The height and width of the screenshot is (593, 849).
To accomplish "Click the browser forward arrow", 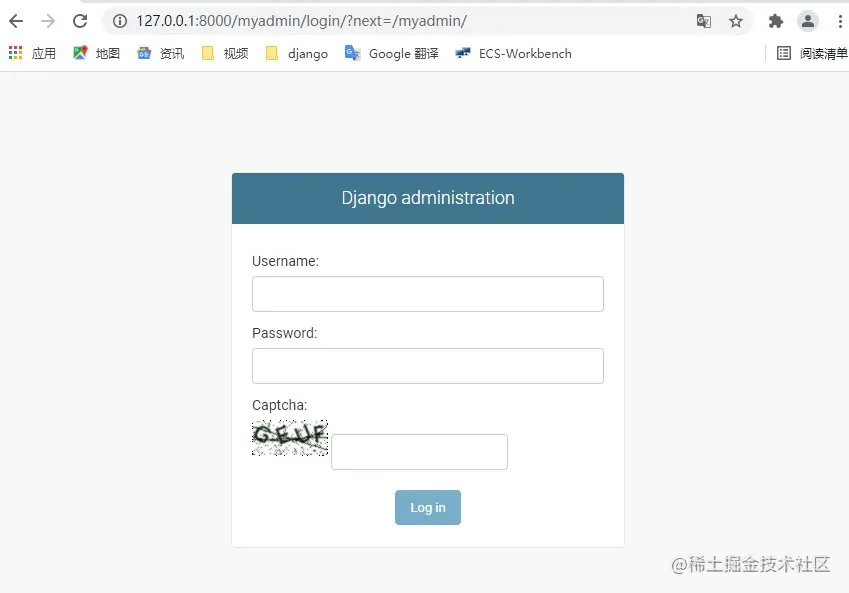I will click(48, 21).
